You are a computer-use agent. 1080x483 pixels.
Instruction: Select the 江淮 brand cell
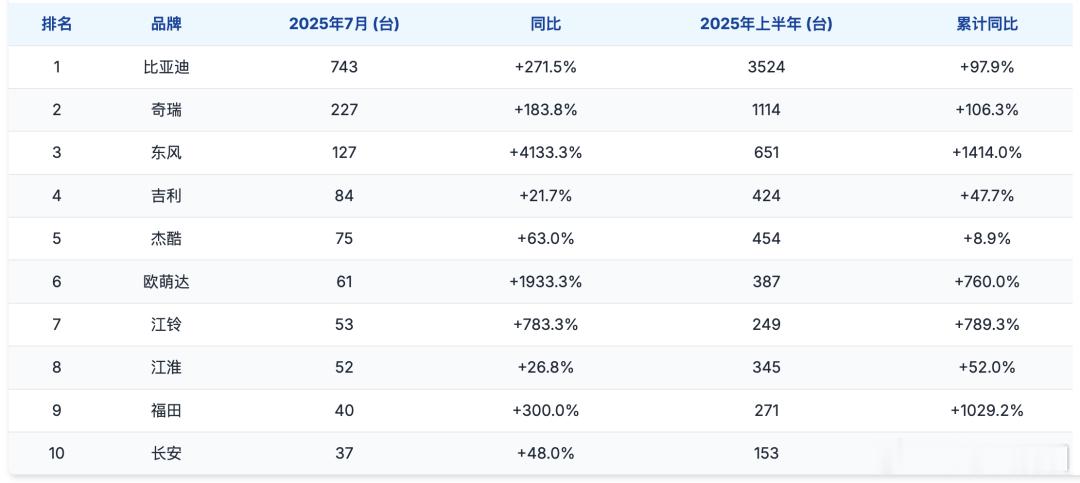(166, 367)
